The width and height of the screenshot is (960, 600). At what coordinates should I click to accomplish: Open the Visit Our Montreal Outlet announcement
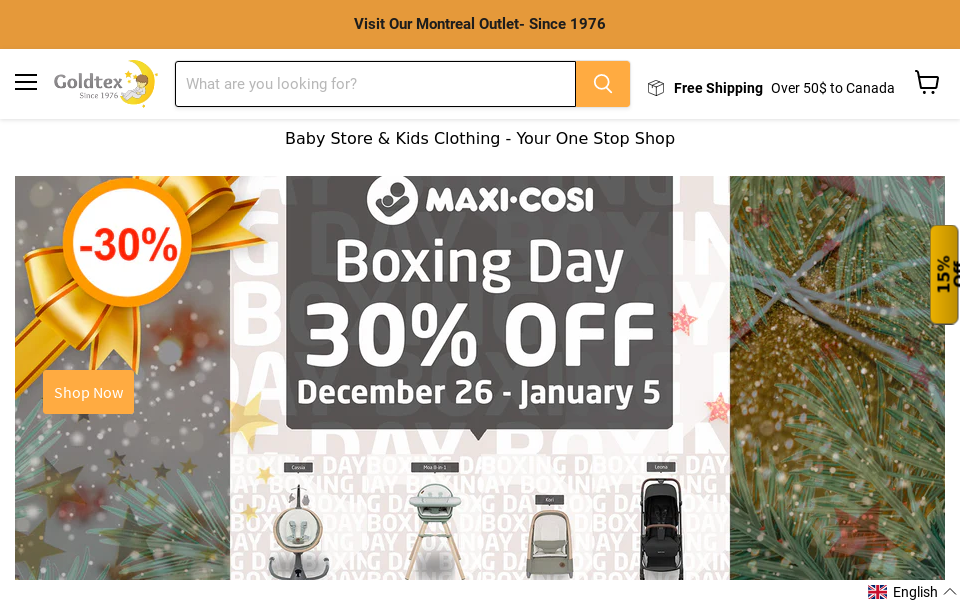480,24
